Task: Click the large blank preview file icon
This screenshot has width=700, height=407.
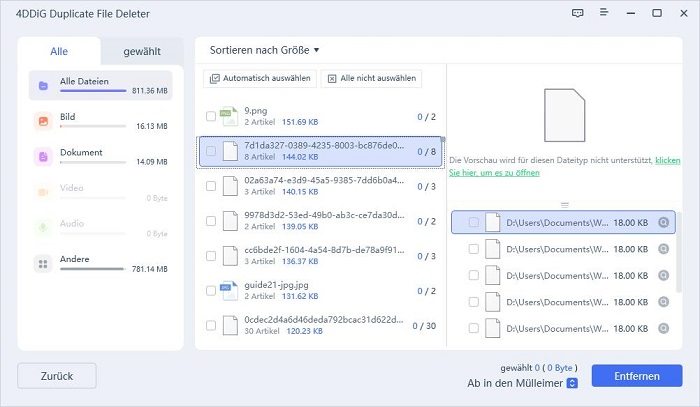Action: [x=564, y=115]
